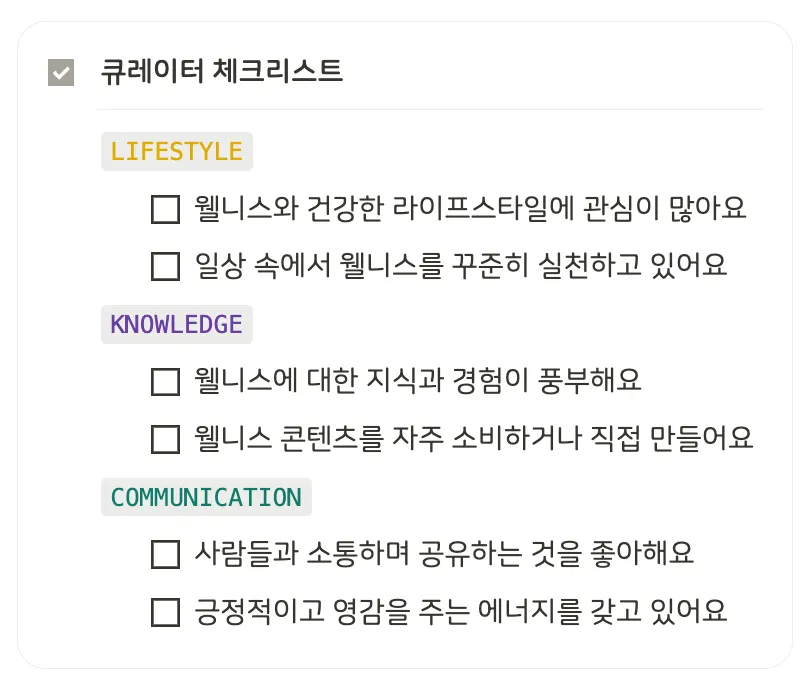Screen dimensions: 812x688
Task: Select the yellow LIFESTYLE tag
Action: [x=177, y=152]
